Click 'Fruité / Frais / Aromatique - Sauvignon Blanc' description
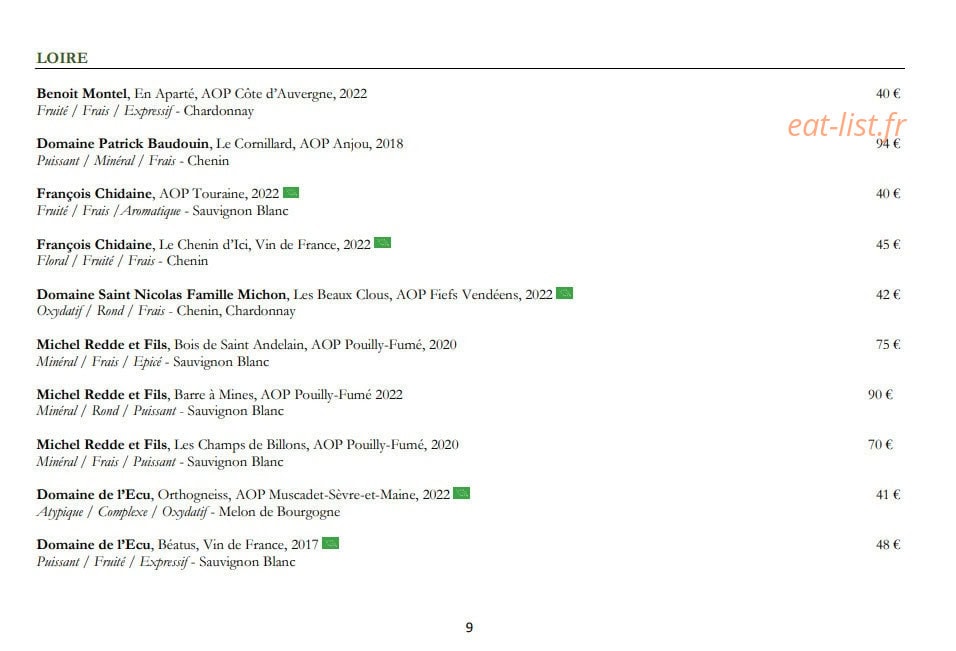Screen dimensions: 956x651 (x=162, y=211)
